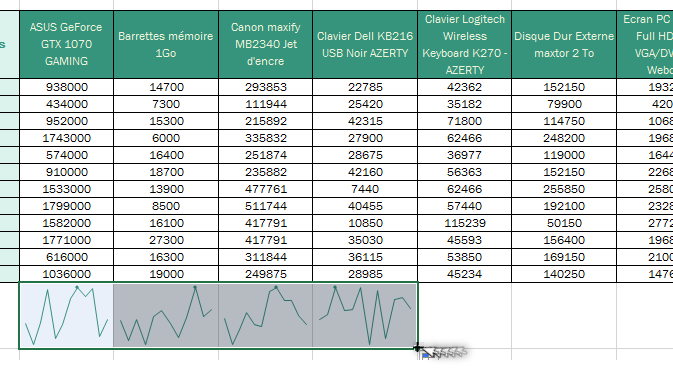This screenshot has width=673, height=378.
Task: Select cell with value 16400
Action: click(166, 155)
